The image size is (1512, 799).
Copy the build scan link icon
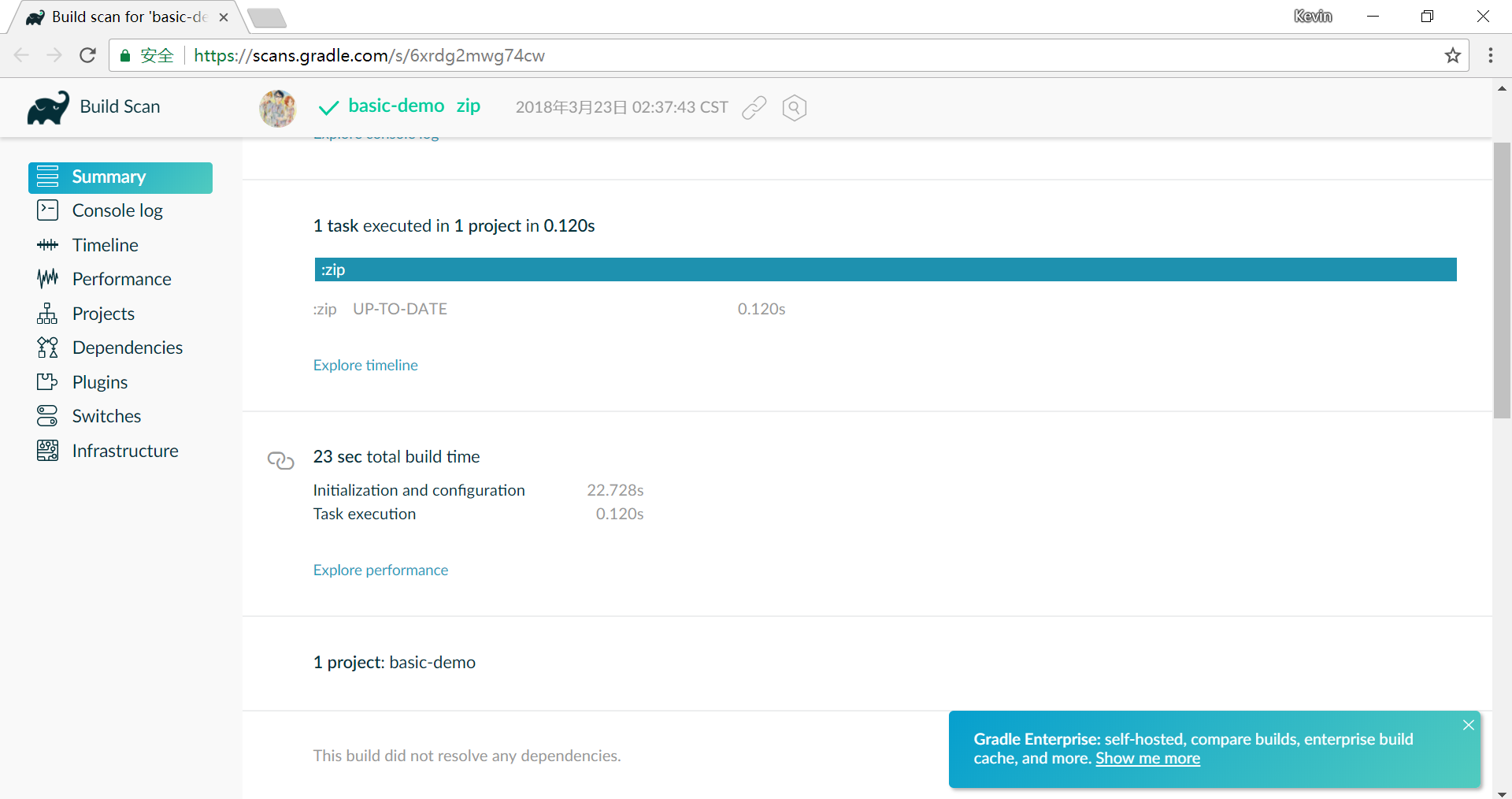click(x=754, y=107)
